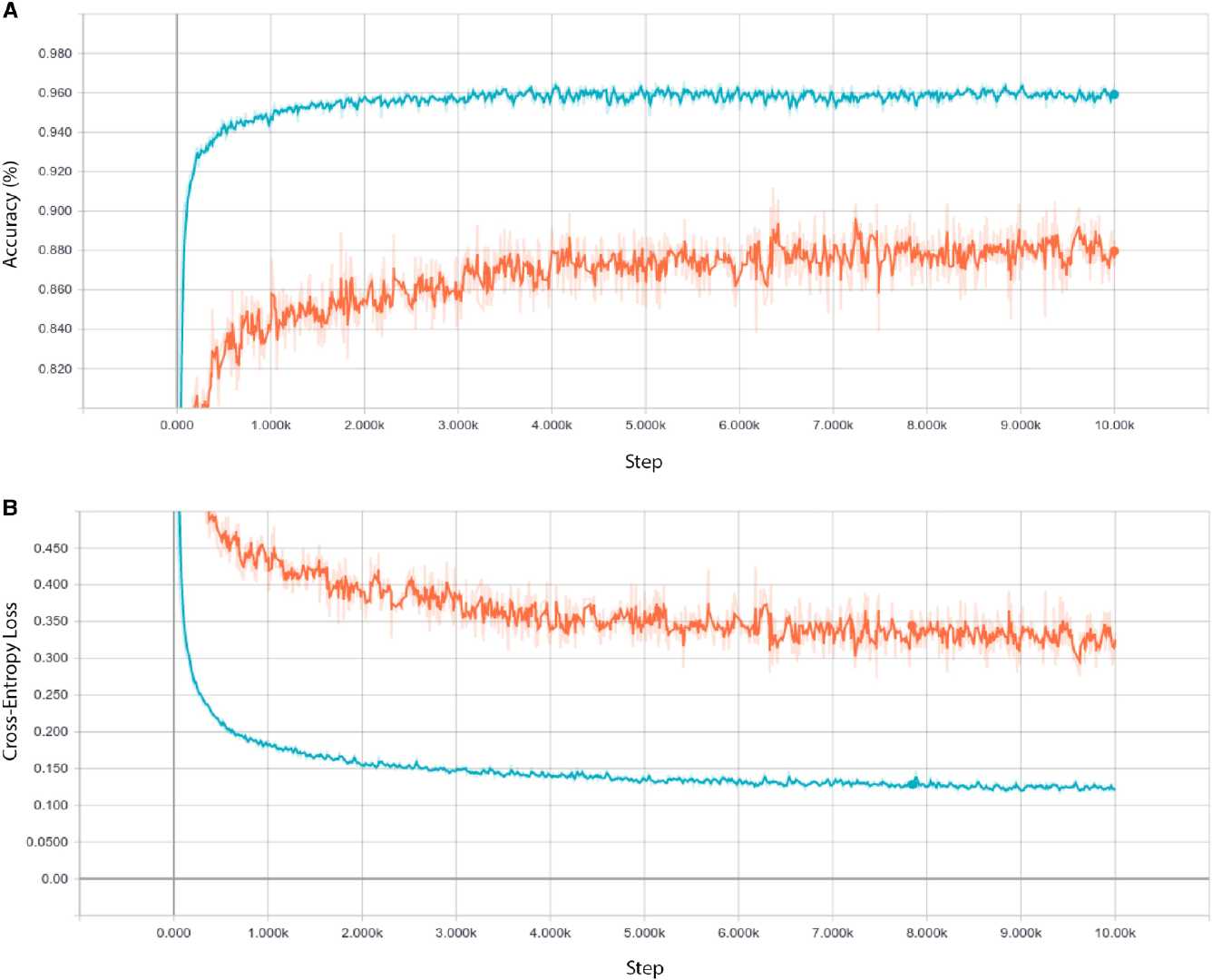Select the 'Cross-Entropy Loss' y-axis title
This screenshot has width=1212, height=980.
pyautogui.click(x=11, y=681)
